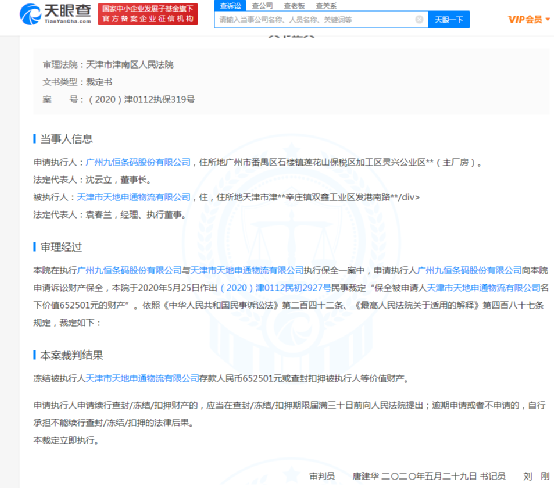
Task: Select legal representative line 沈云立，董事长
Action: tap(92, 180)
